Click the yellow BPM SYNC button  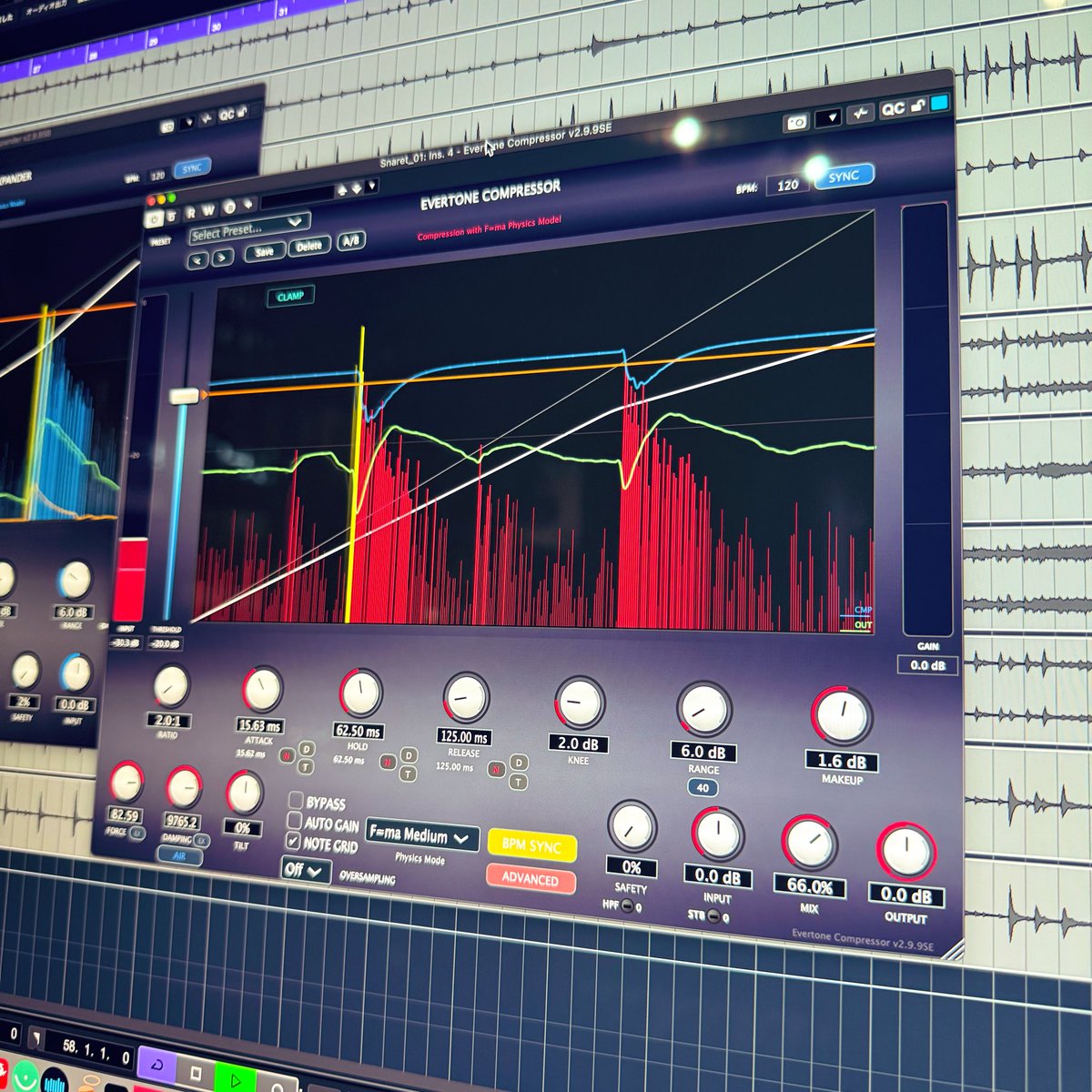(x=532, y=846)
